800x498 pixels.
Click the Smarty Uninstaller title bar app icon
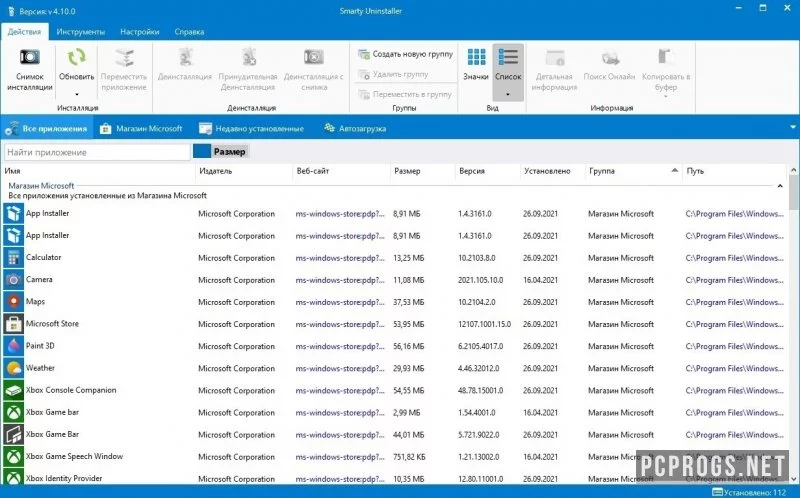pyautogui.click(x=11, y=11)
